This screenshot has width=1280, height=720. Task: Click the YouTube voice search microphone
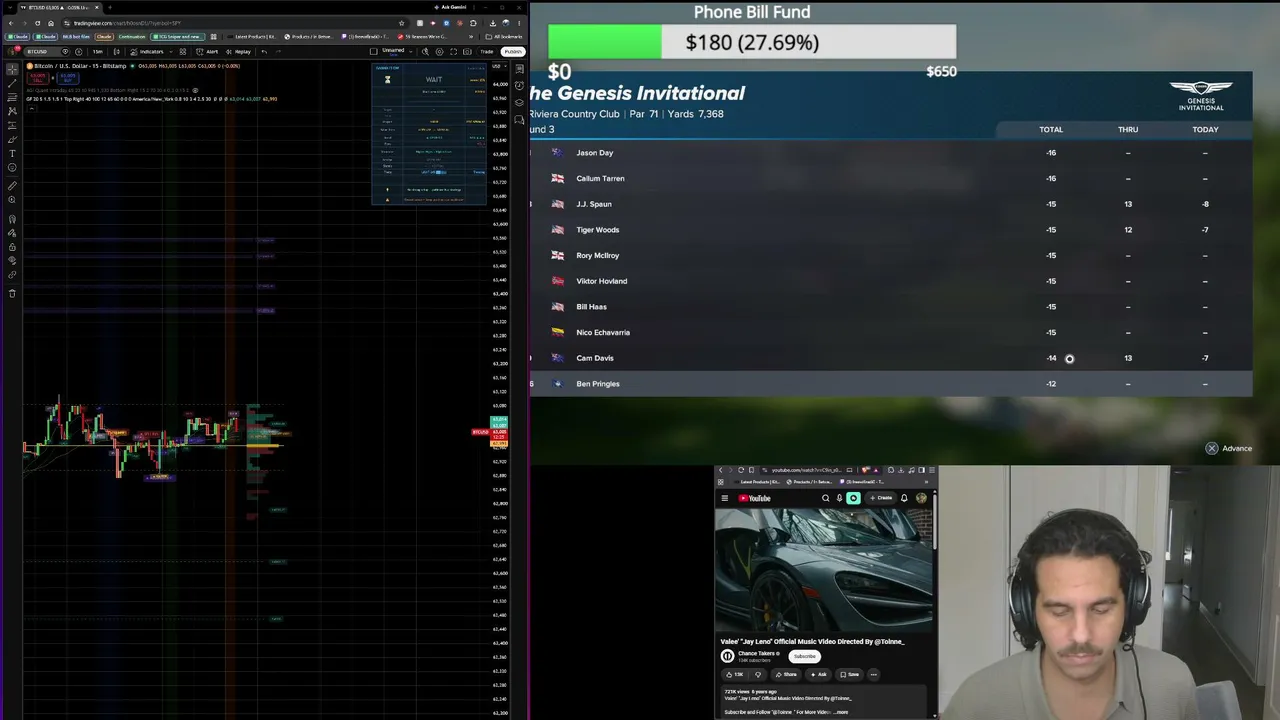(839, 498)
